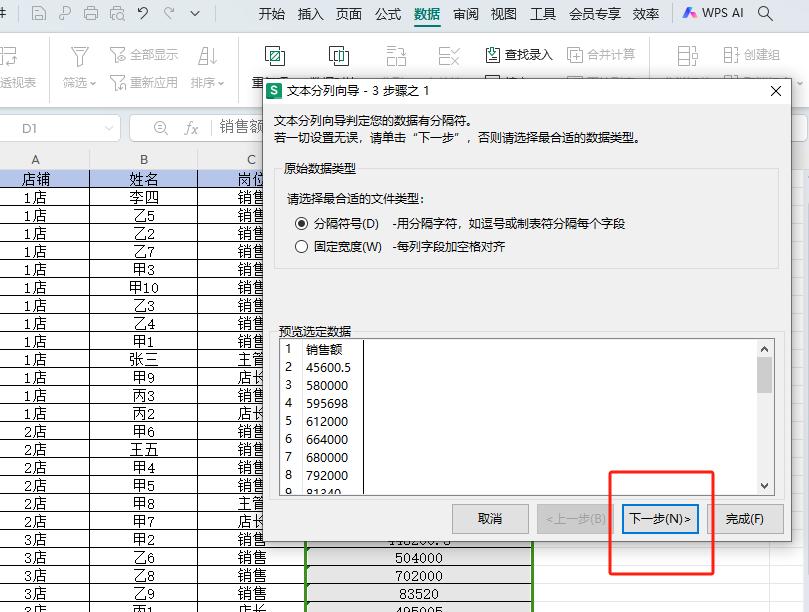Image resolution: width=809 pixels, height=612 pixels.
Task: Click the fx insert function icon
Action: pos(191,128)
